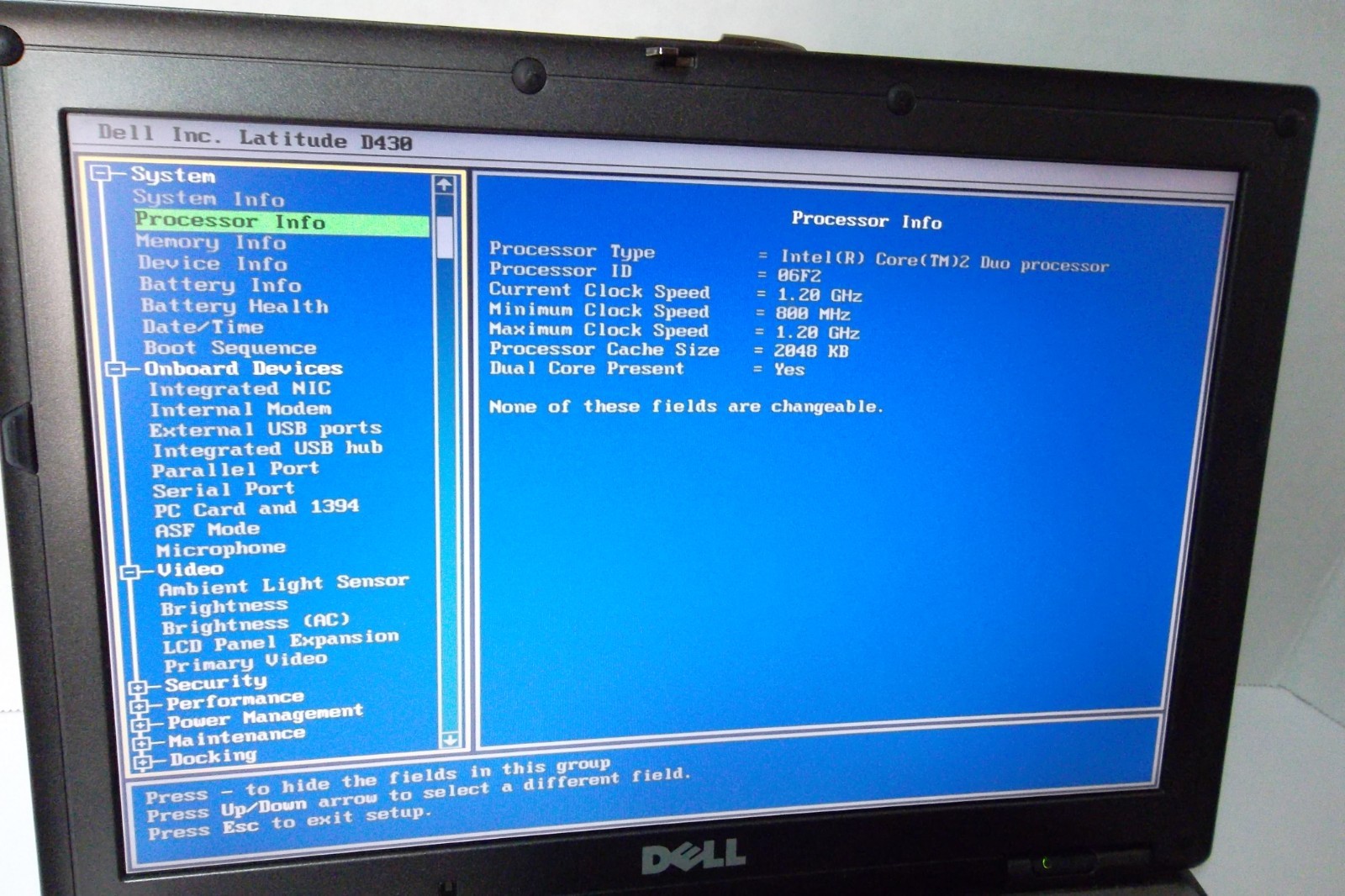This screenshot has width=1345, height=896.
Task: Click the Maintenance group label
Action: click(237, 737)
